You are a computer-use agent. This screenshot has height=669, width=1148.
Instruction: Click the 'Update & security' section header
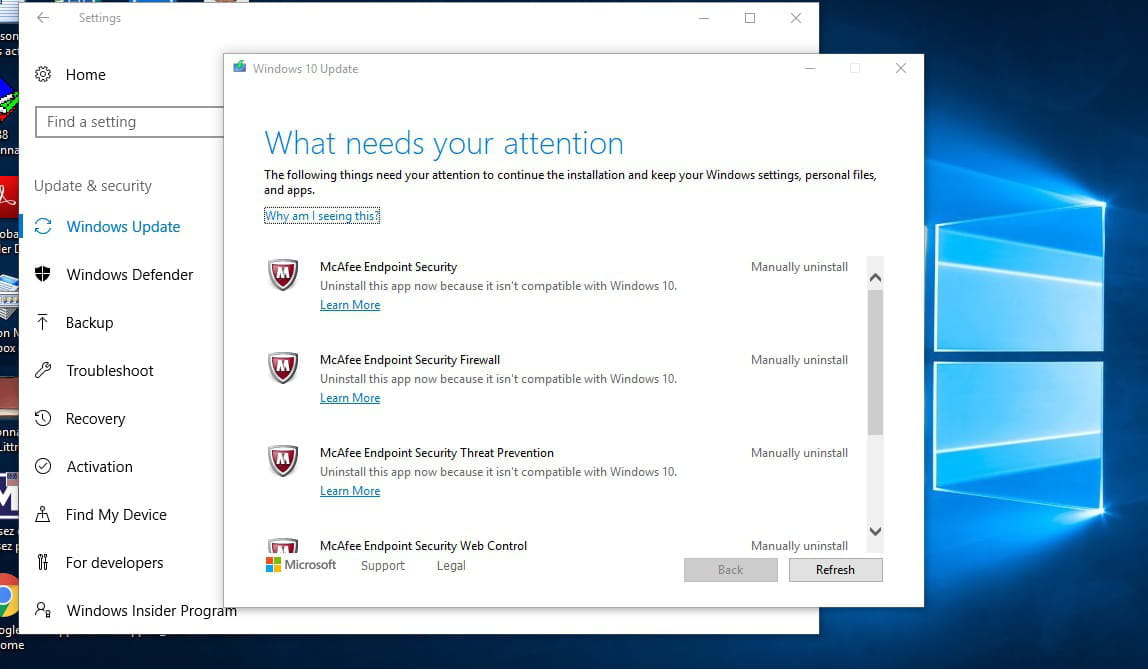[x=93, y=186]
